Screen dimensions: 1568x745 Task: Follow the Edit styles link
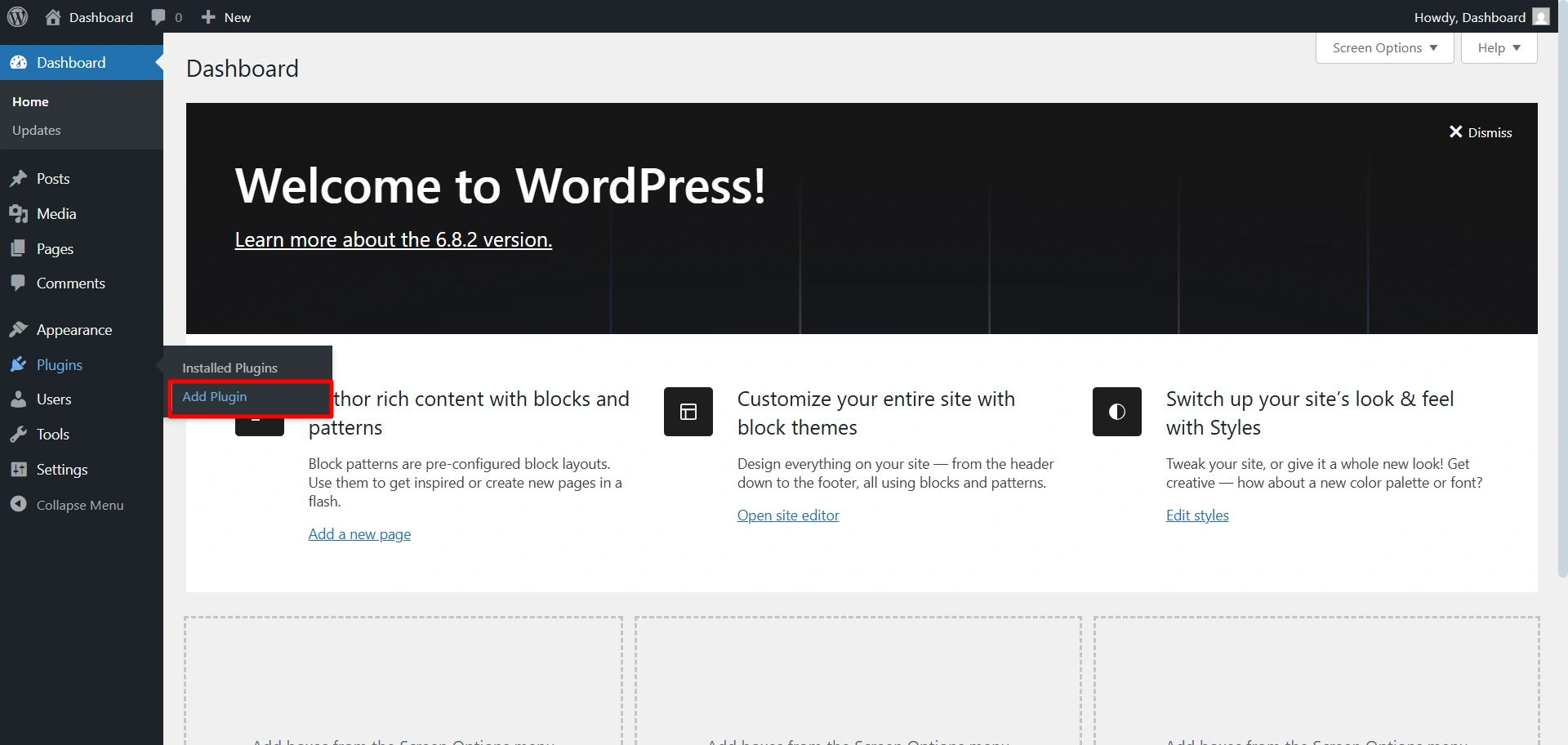(x=1197, y=515)
